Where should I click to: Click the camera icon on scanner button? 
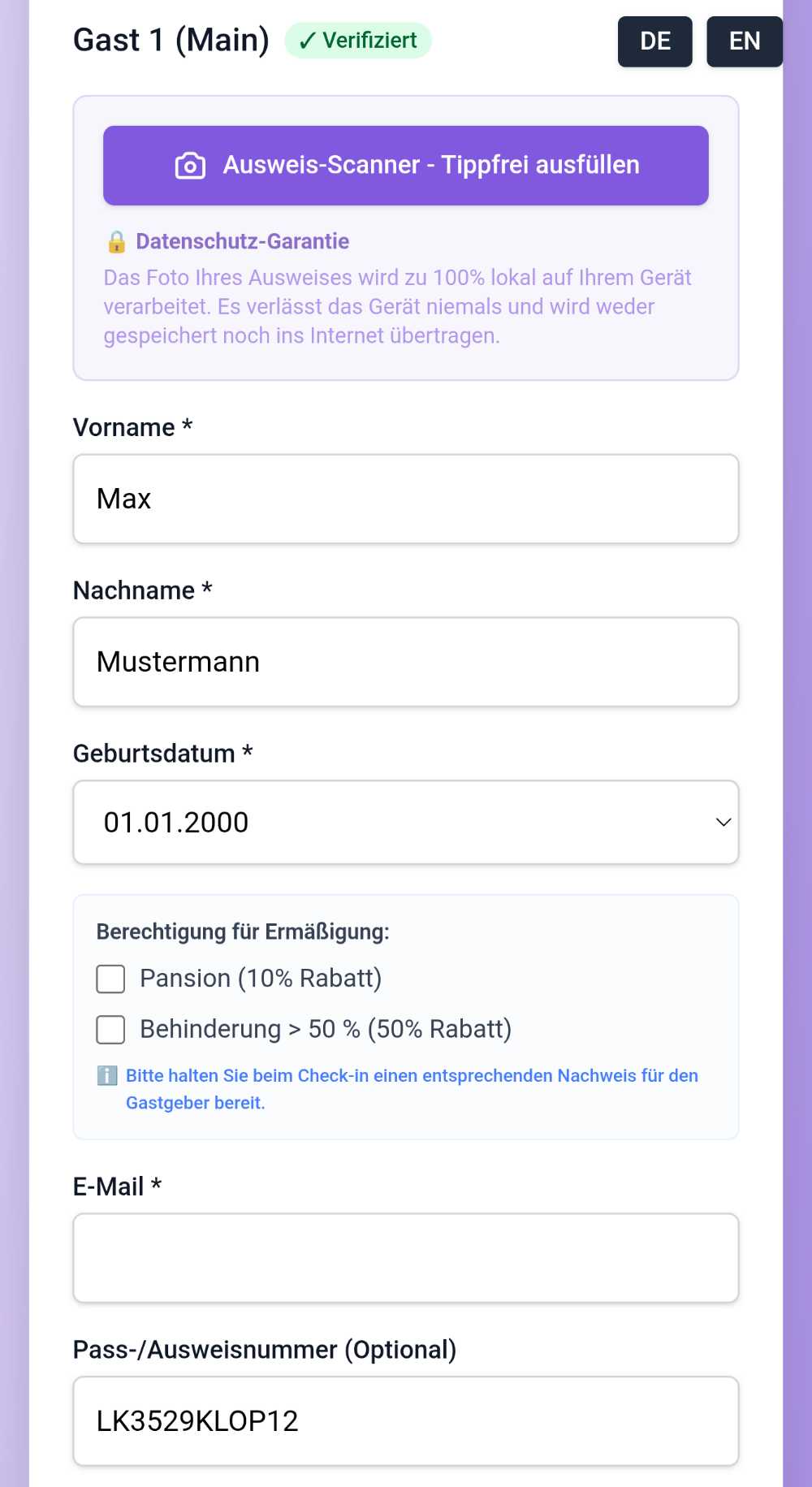point(190,166)
